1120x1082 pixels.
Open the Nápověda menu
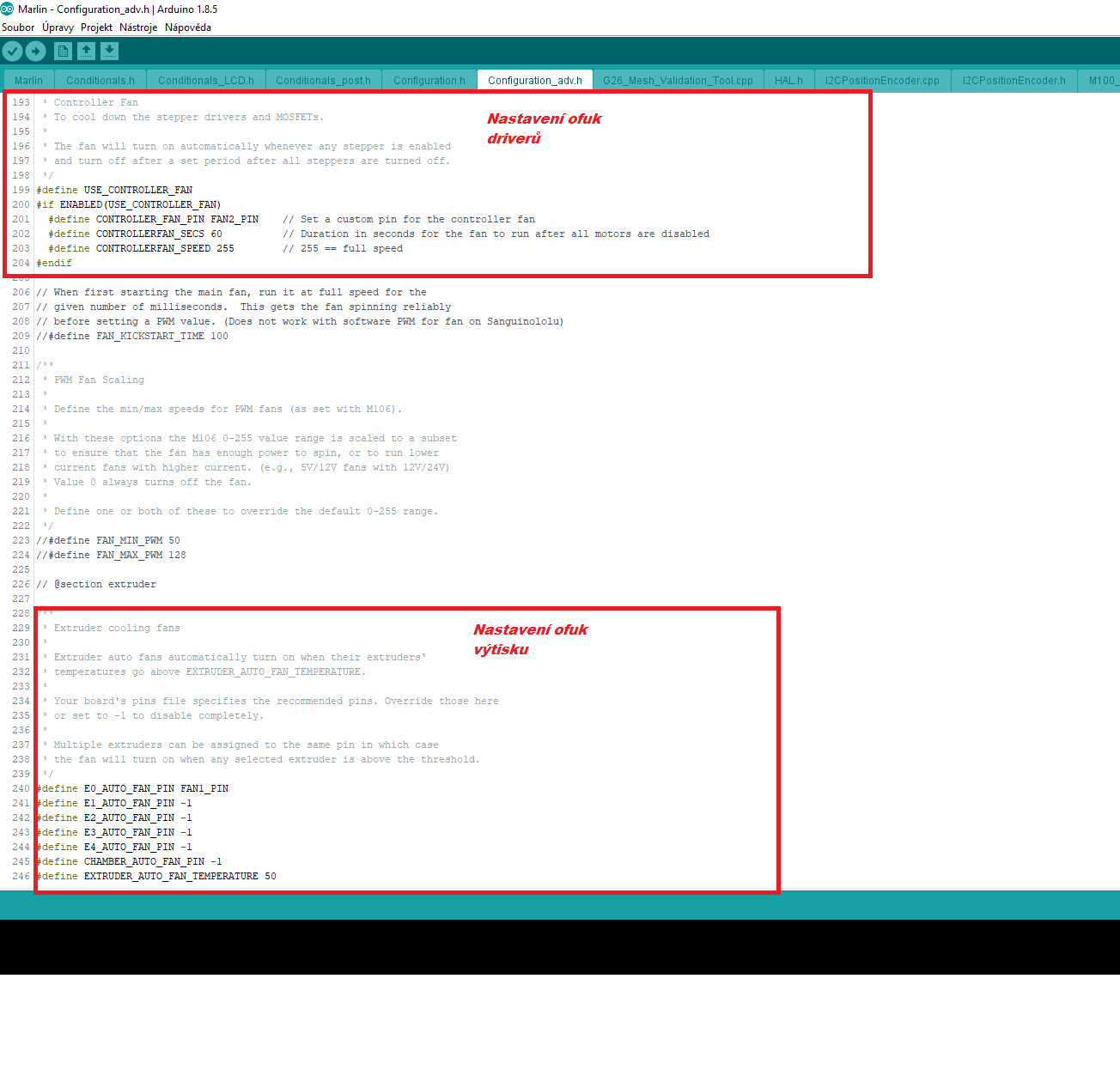[x=187, y=27]
